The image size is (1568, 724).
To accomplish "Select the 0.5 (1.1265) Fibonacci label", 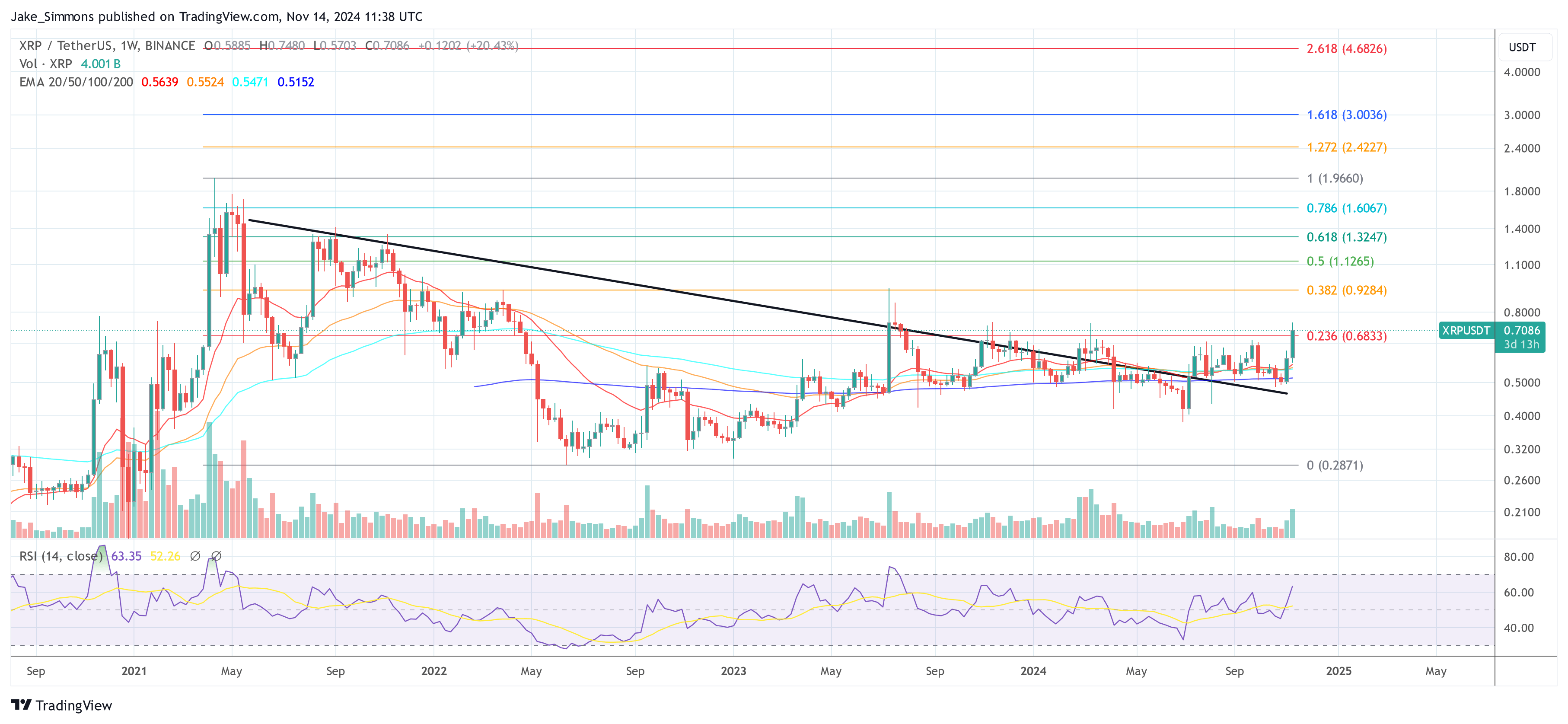I will click(1340, 261).
